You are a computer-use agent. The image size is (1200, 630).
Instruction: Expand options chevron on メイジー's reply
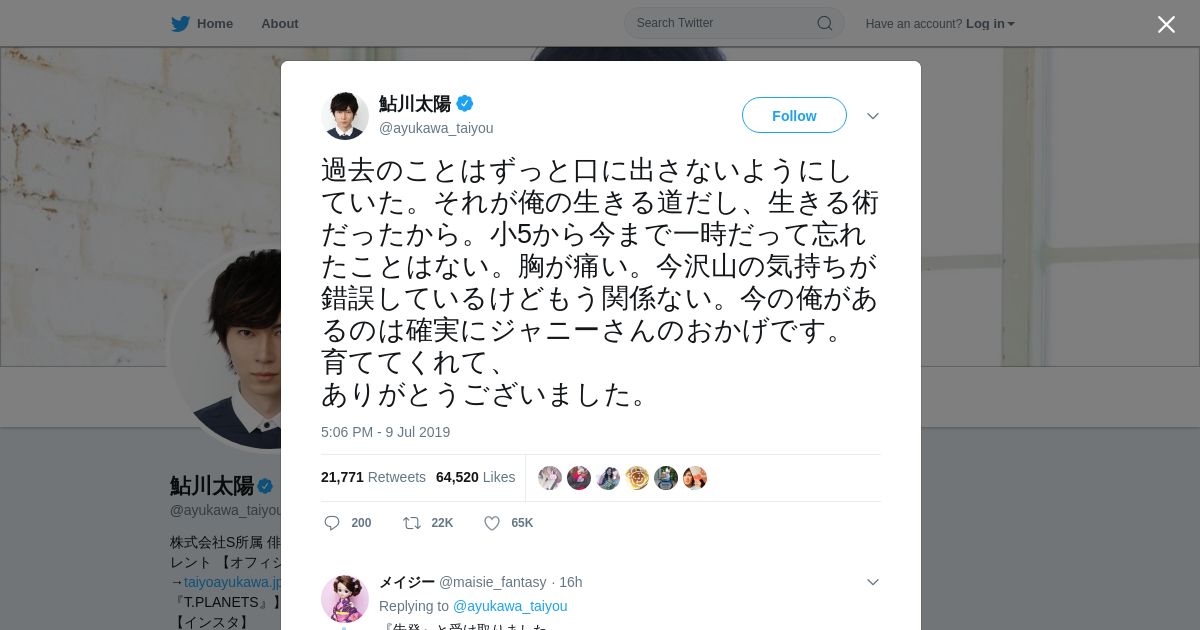pyautogui.click(x=873, y=582)
